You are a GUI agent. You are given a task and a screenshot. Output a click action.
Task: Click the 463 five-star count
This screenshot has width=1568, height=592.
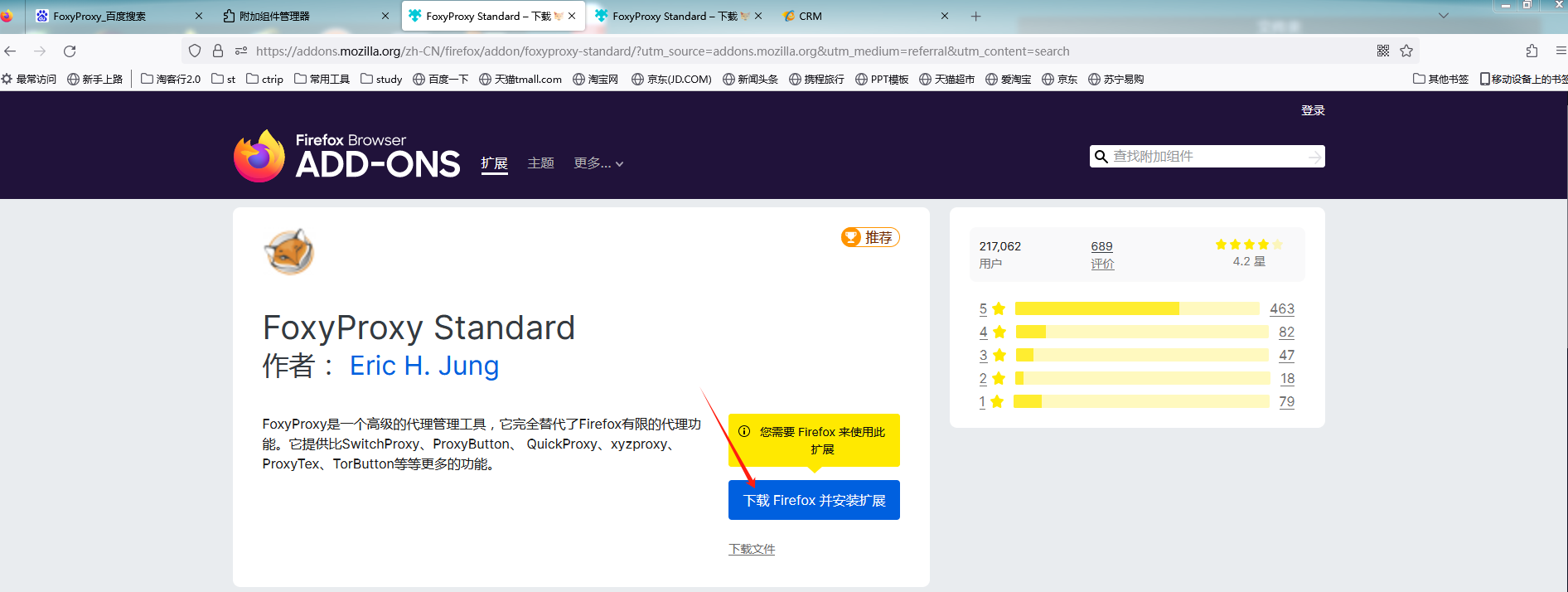(1282, 308)
